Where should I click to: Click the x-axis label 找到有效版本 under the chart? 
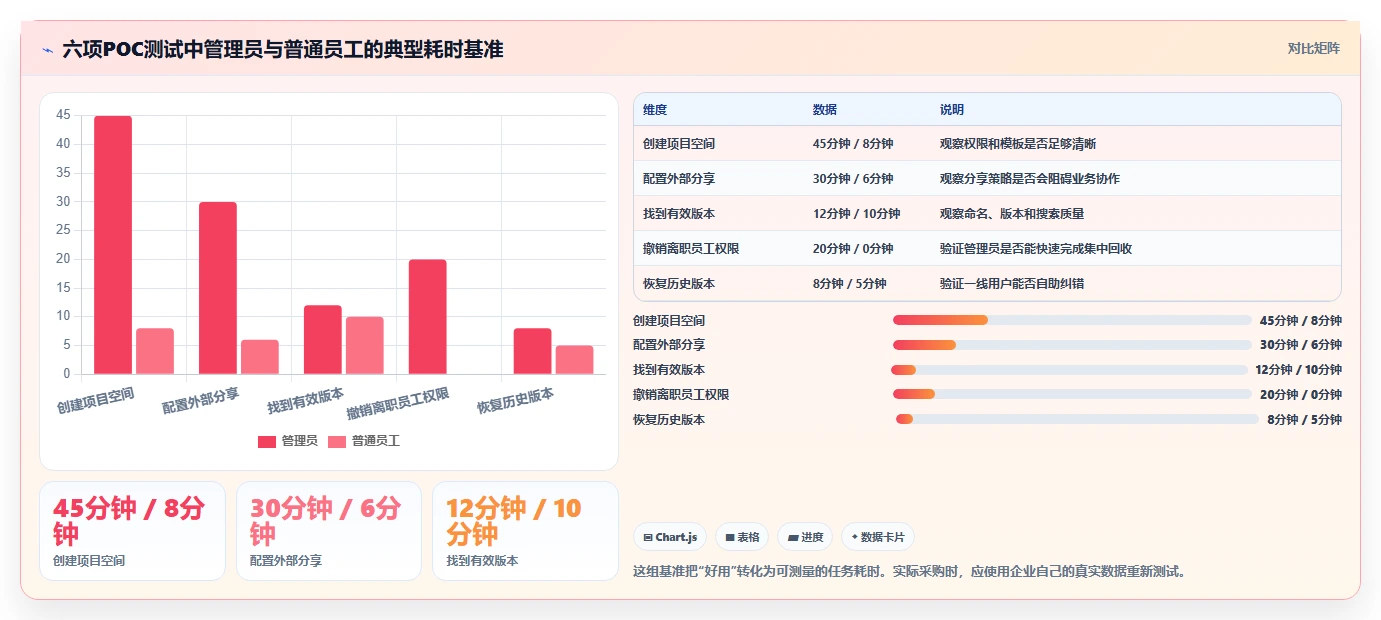coord(306,400)
